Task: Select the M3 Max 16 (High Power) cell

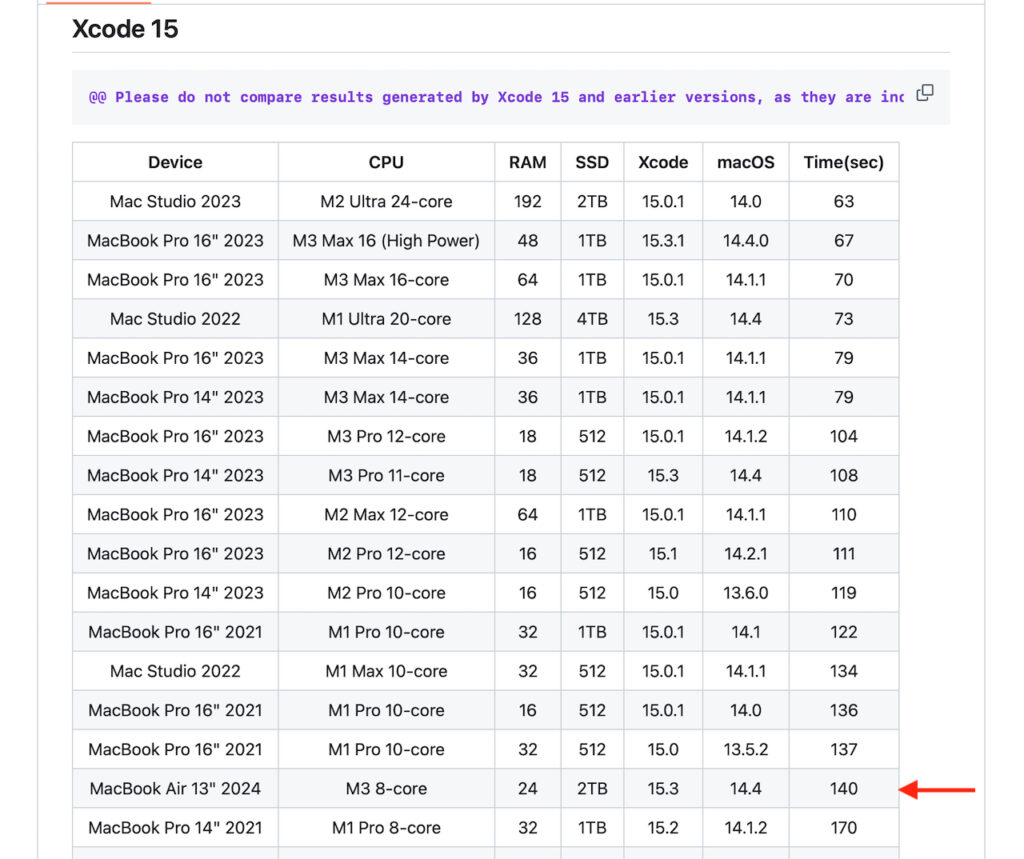Action: click(x=386, y=240)
